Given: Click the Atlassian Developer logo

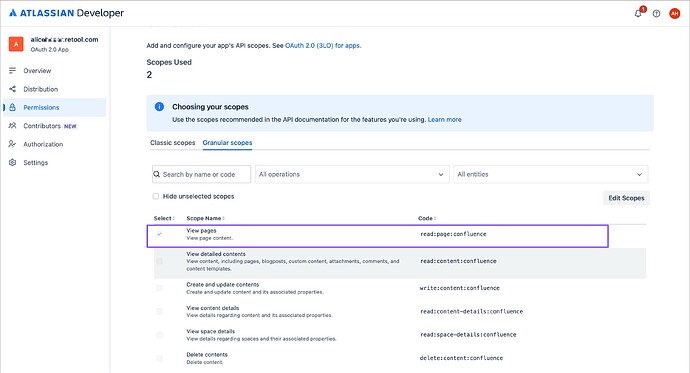Looking at the screenshot, I should [x=66, y=13].
